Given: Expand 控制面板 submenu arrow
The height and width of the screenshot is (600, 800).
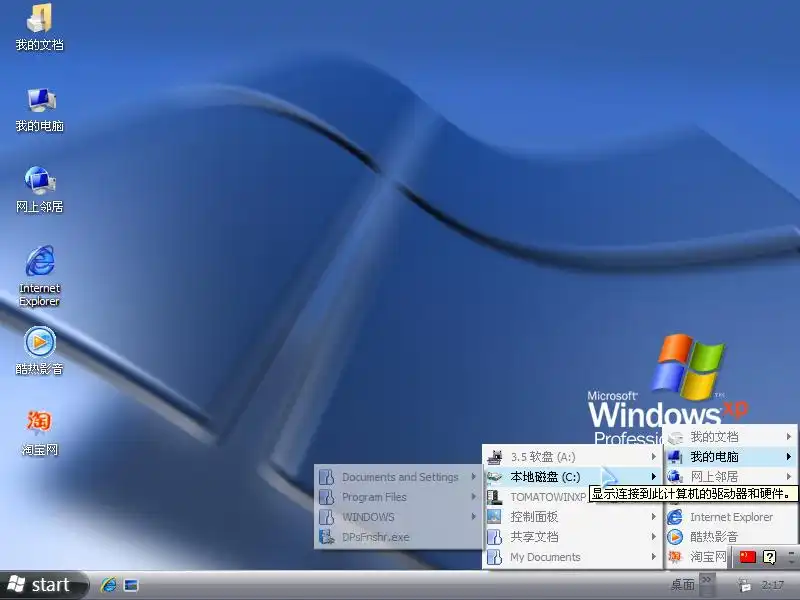Looking at the screenshot, I should coord(654,517).
